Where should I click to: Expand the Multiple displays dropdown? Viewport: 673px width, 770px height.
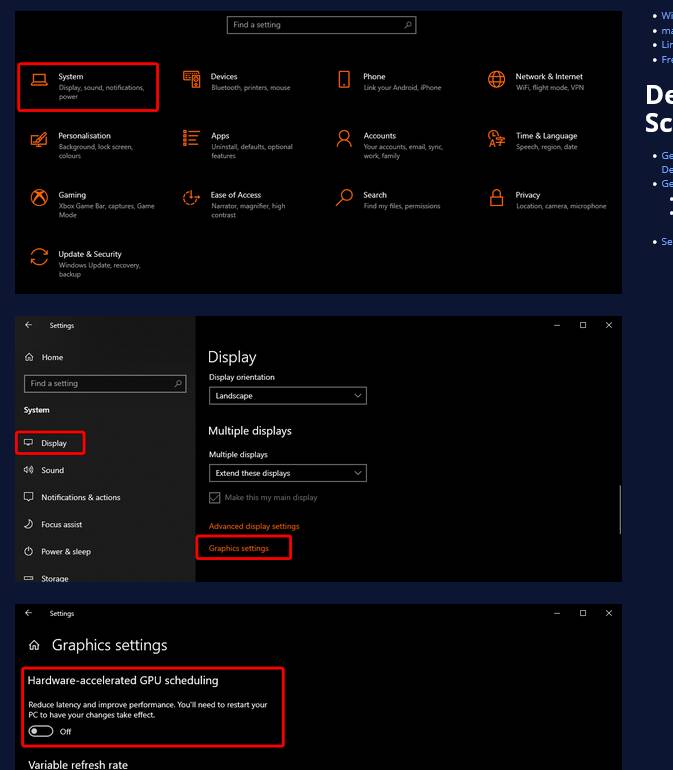point(288,473)
